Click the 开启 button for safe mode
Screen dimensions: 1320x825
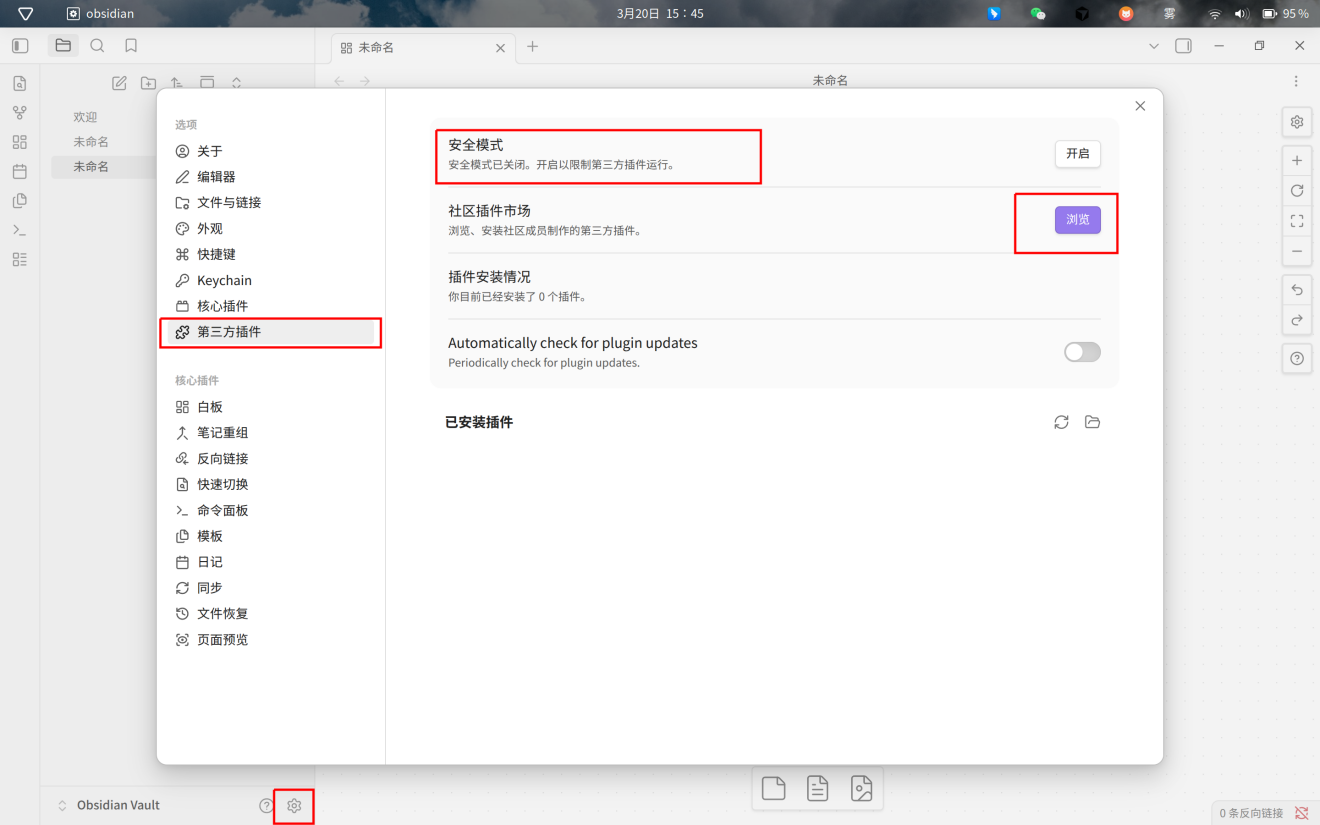1078,154
